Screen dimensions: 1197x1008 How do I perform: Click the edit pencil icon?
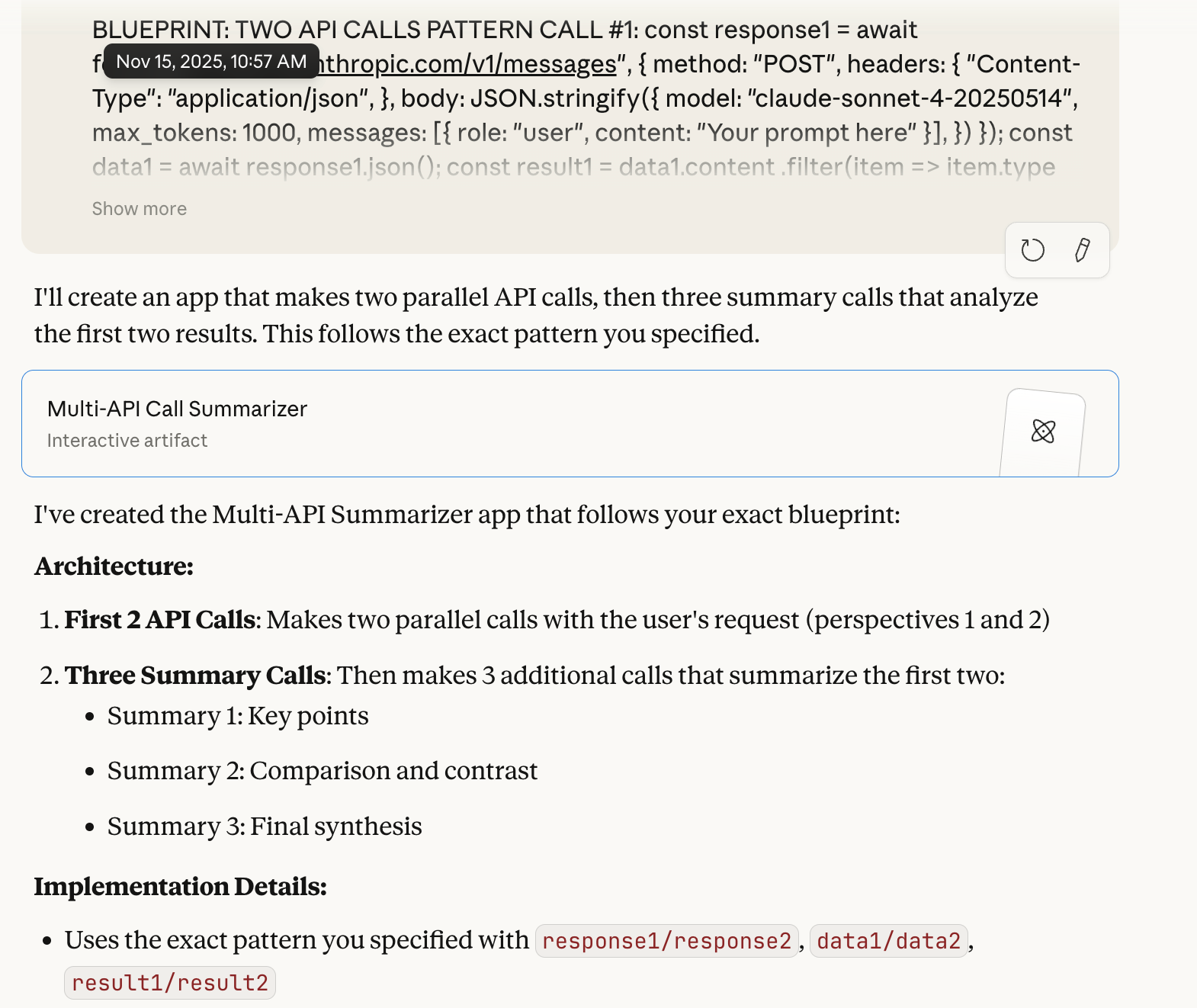coord(1082,250)
